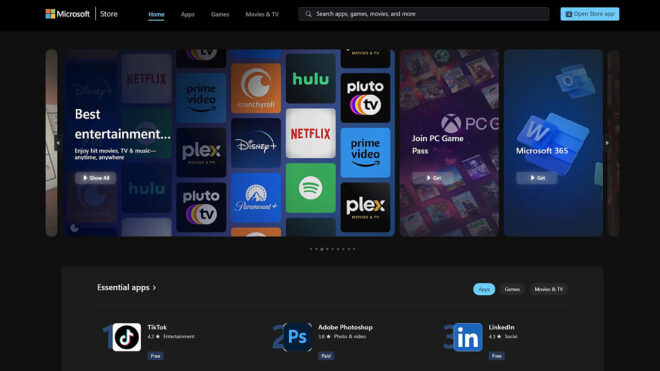Click LinkedIn's 4.3 star Social rating
The image size is (660, 371).
[x=503, y=336]
